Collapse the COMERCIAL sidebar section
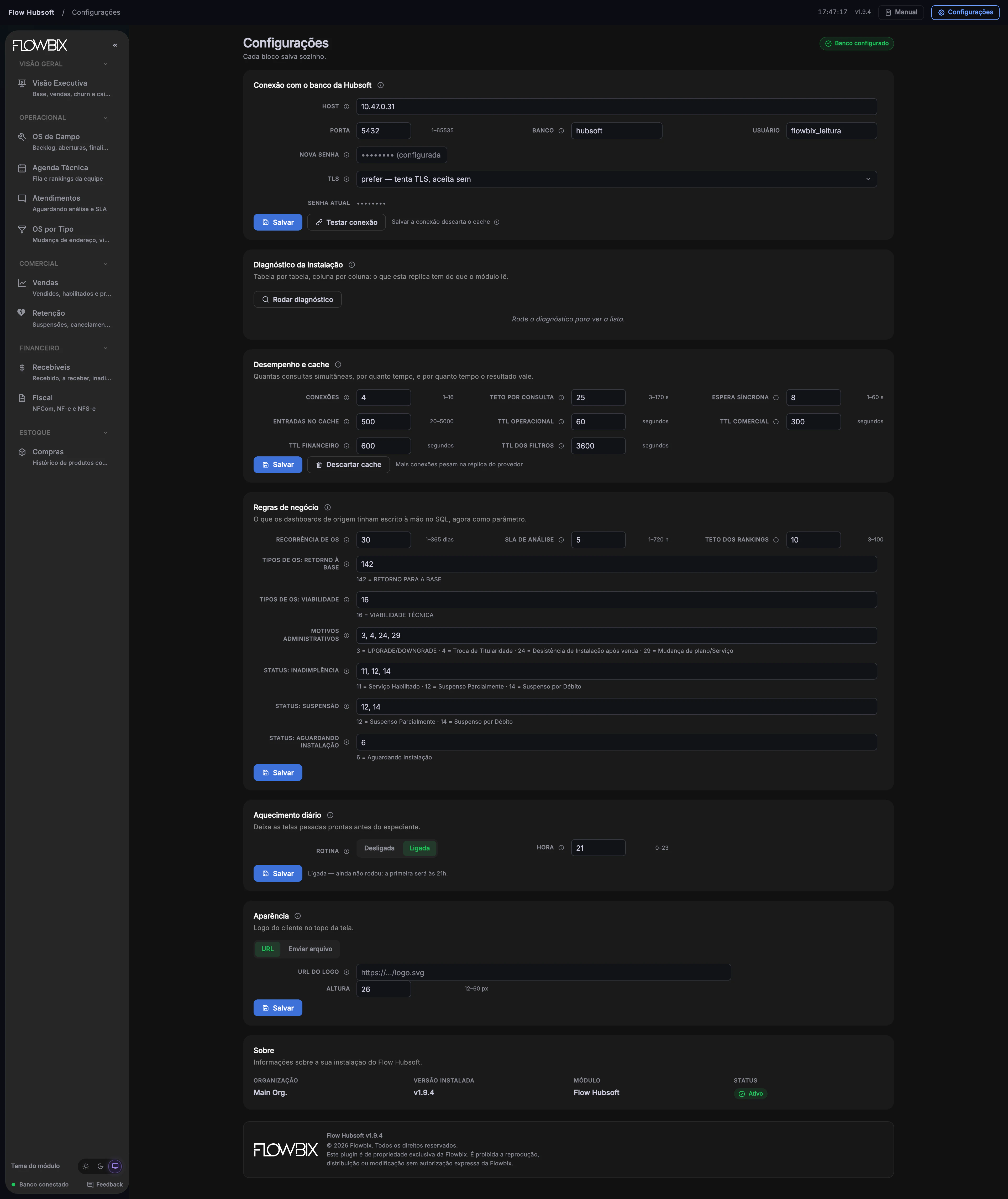The image size is (1008, 1199). (64, 264)
